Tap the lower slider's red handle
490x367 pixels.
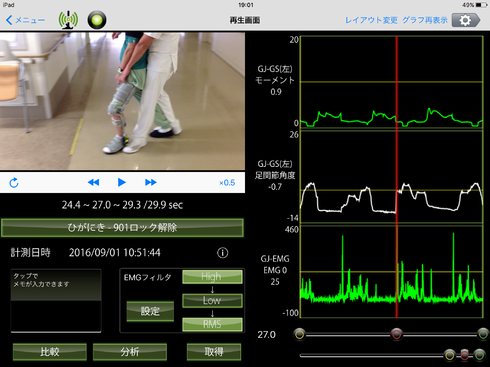coord(465,355)
